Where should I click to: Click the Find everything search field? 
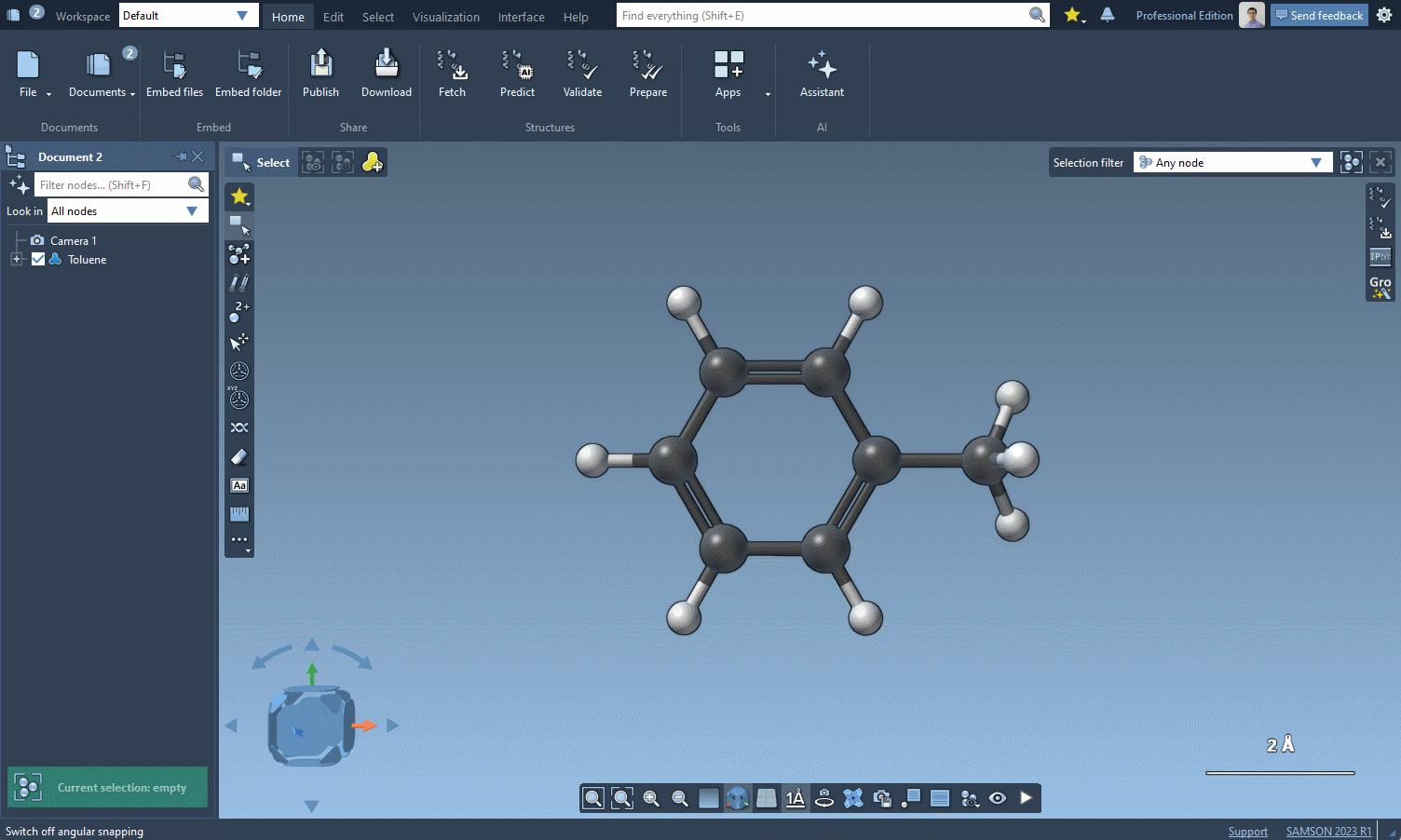(x=823, y=16)
